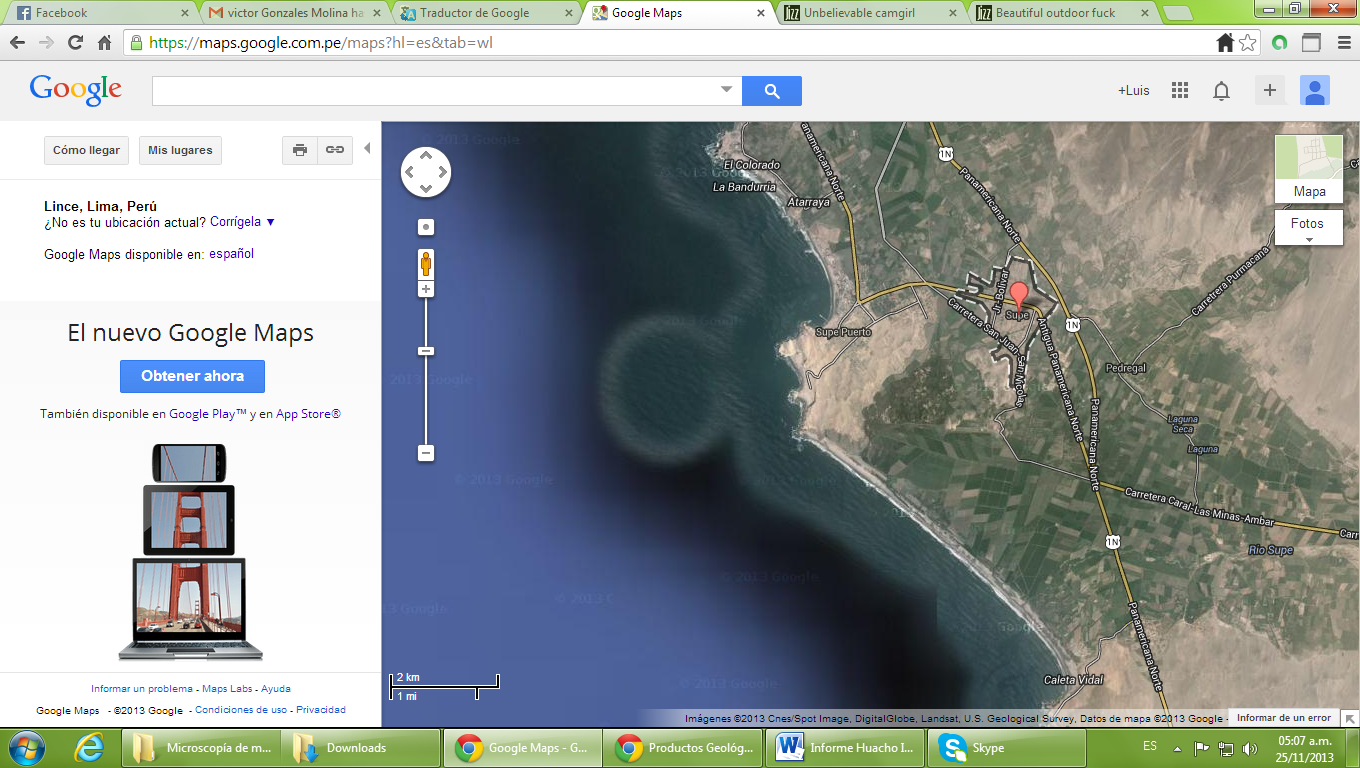Open the Google apps grid icon
The image size is (1360, 768).
click(1180, 90)
